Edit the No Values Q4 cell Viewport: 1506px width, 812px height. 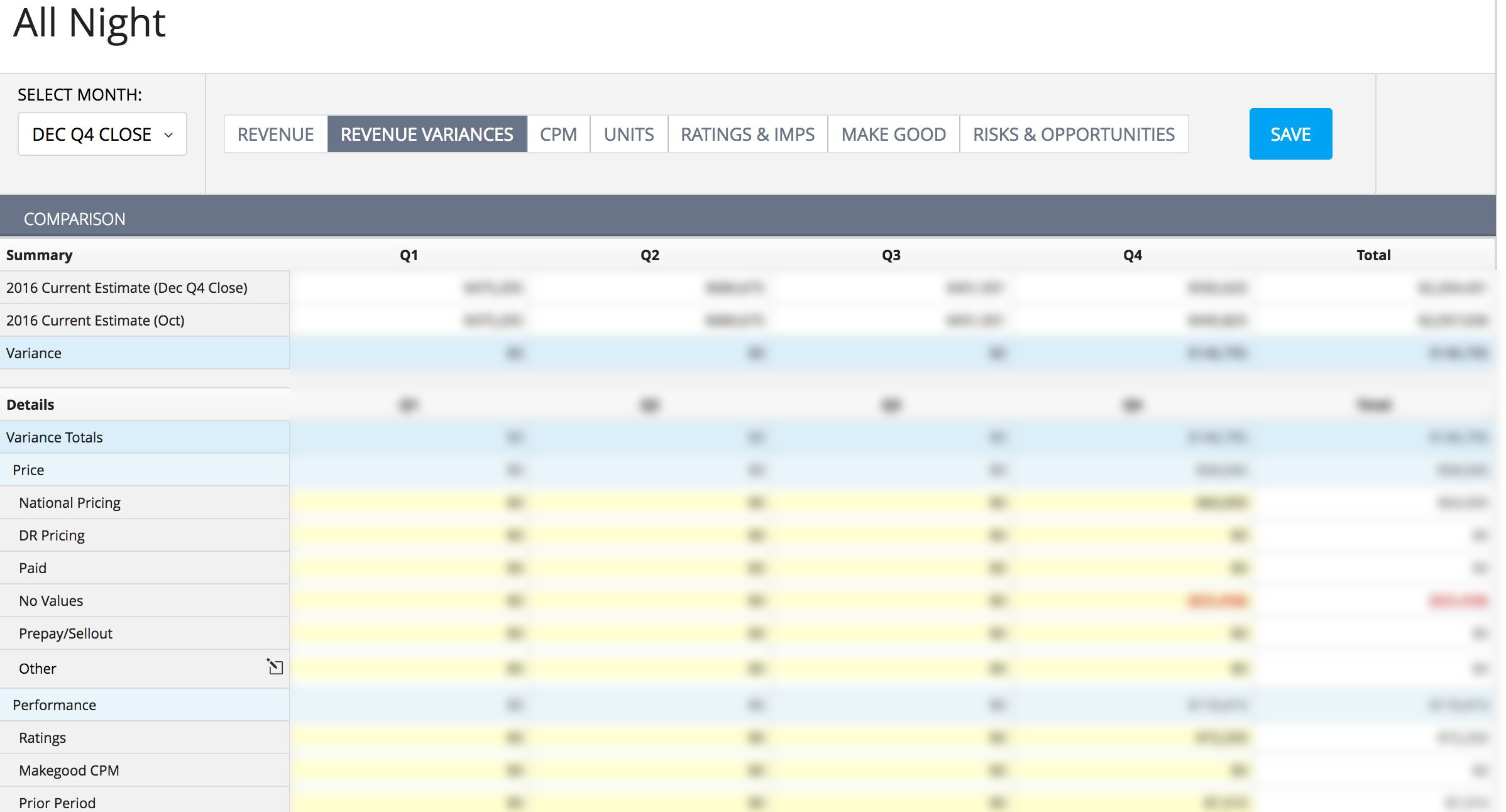point(1131,601)
